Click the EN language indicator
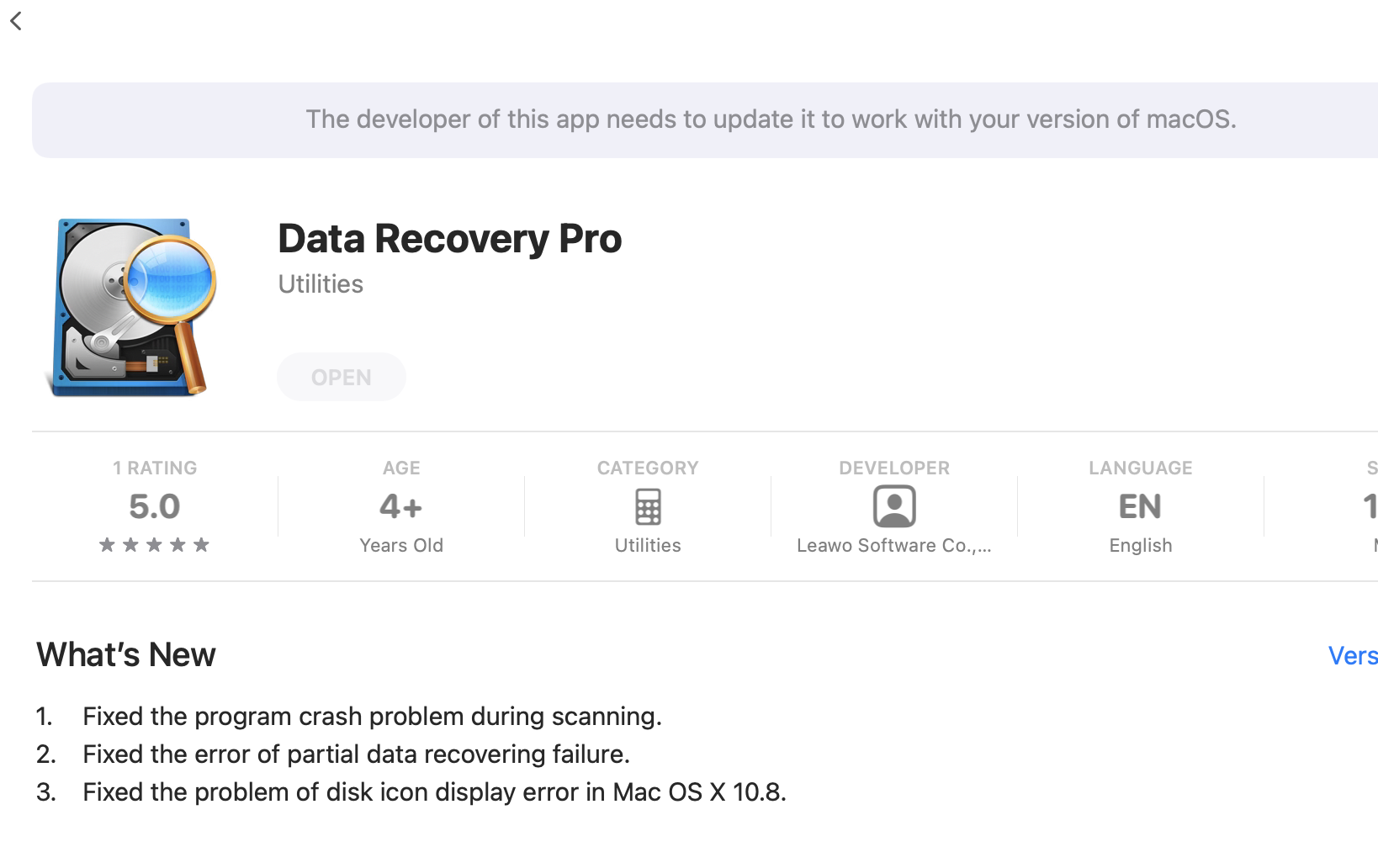Screen dimensions: 1378x868 point(1140,505)
